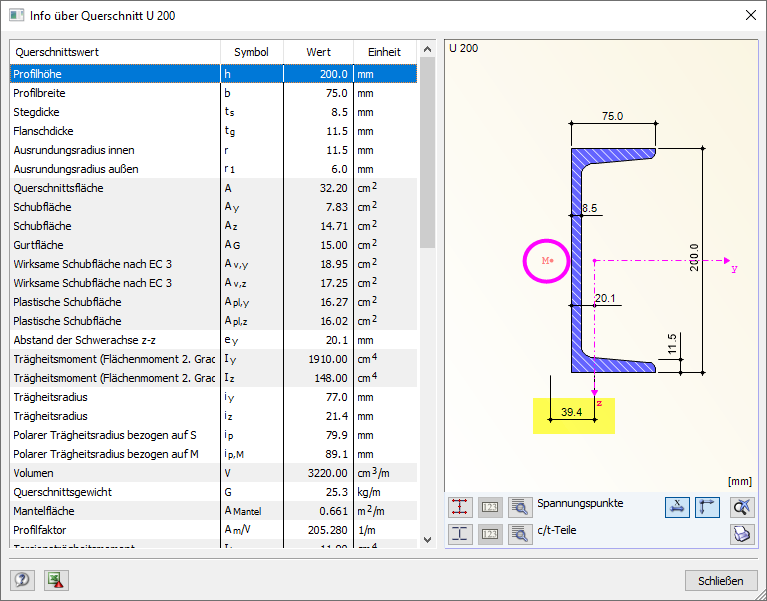Select the Trägheitsmoment row with value 1910.00
The height and width of the screenshot is (601, 767).
click(213, 359)
